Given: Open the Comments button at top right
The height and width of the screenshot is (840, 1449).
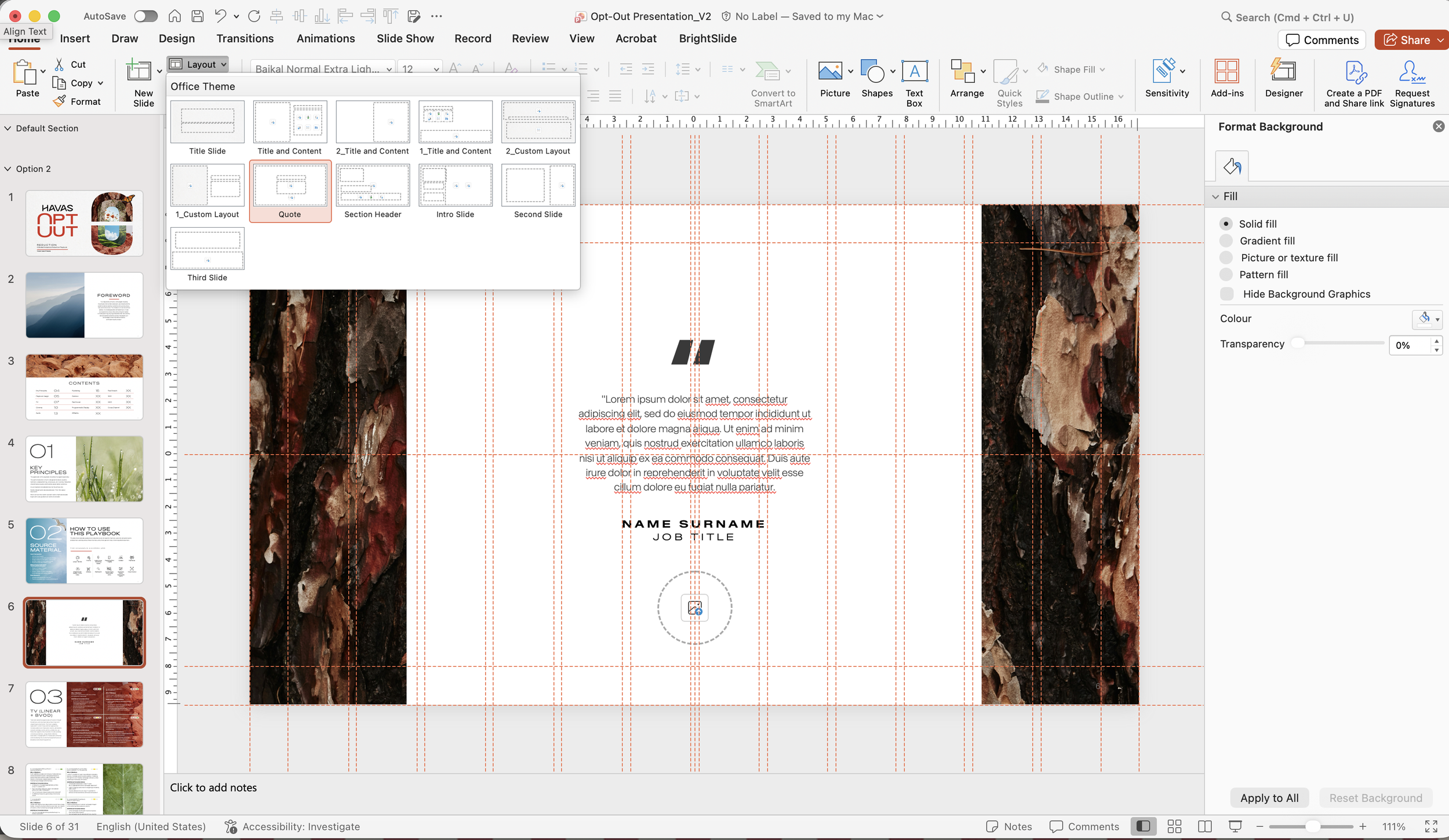Looking at the screenshot, I should point(1322,39).
